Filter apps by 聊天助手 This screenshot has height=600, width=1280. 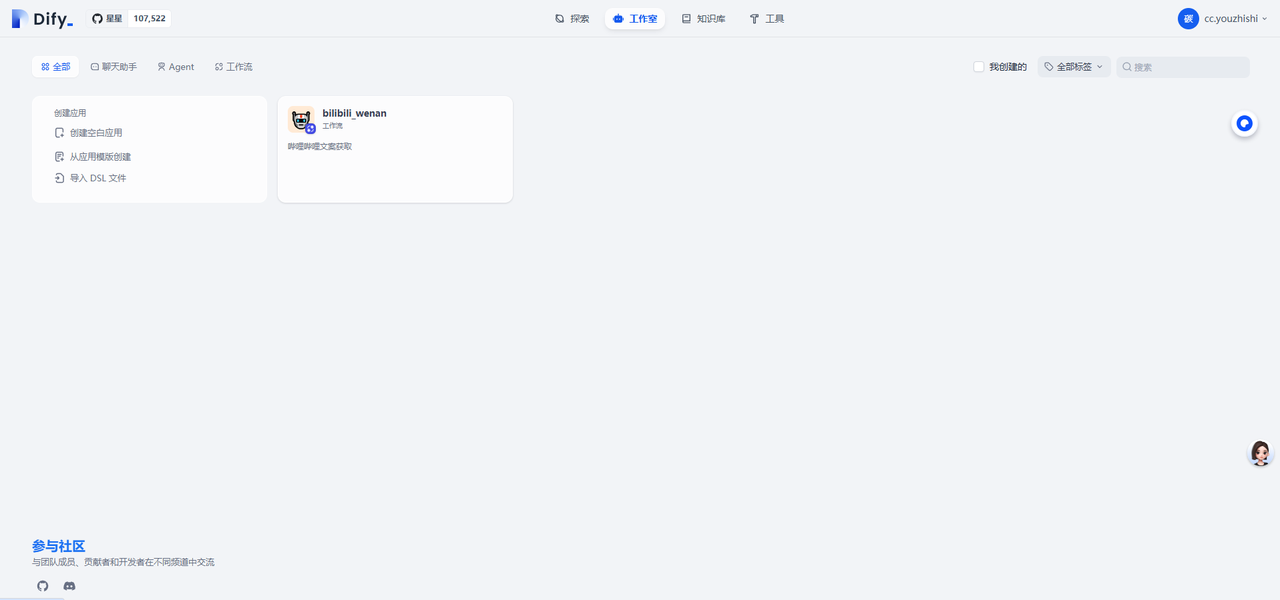click(113, 67)
